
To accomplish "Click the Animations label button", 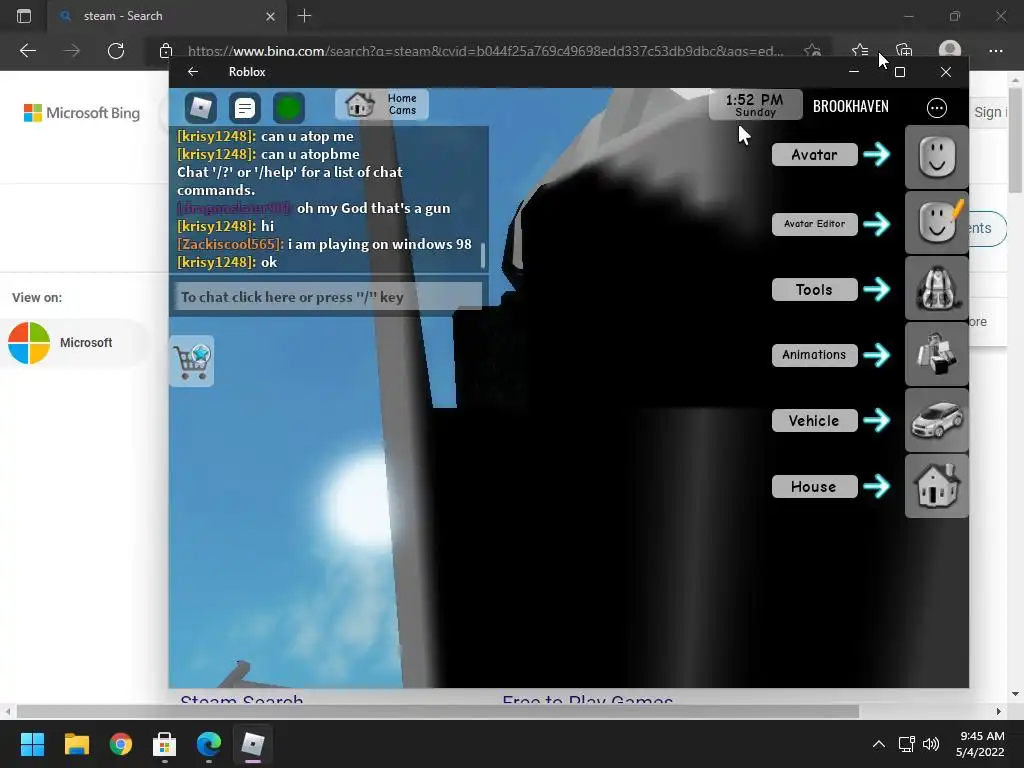I will (x=814, y=355).
